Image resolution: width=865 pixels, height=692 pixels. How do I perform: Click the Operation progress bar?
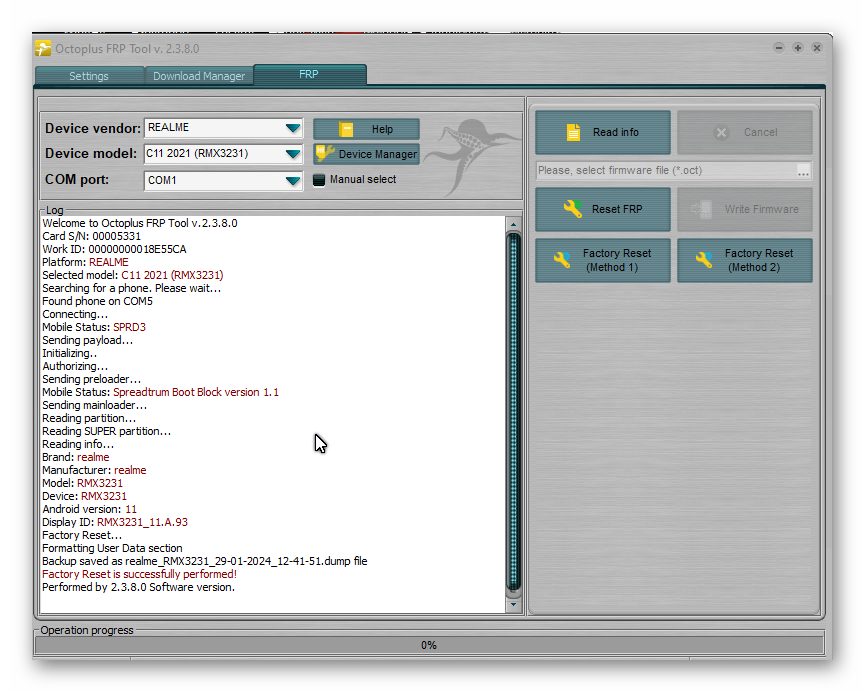tap(428, 645)
